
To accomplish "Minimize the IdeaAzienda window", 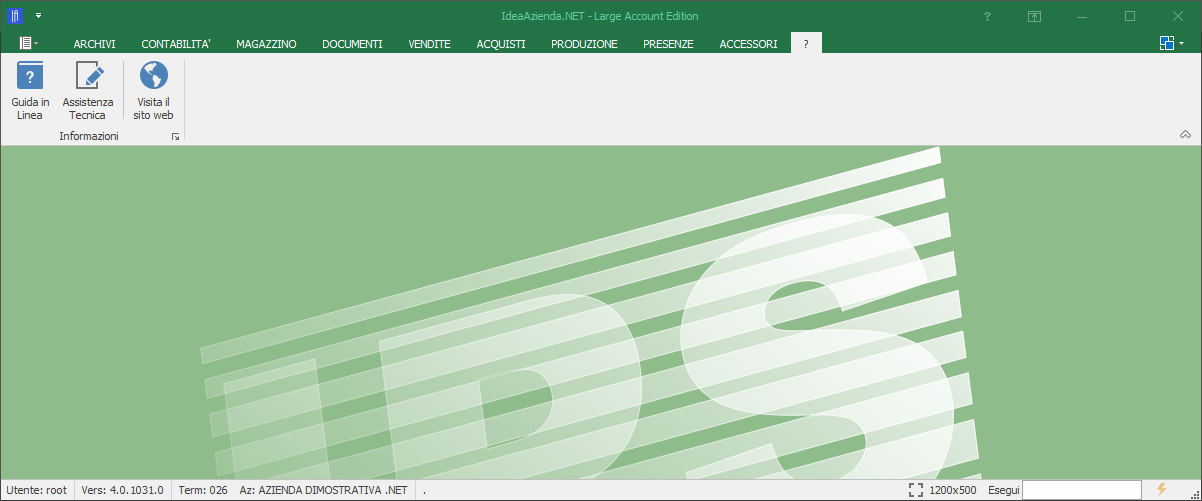I will pos(1083,16).
